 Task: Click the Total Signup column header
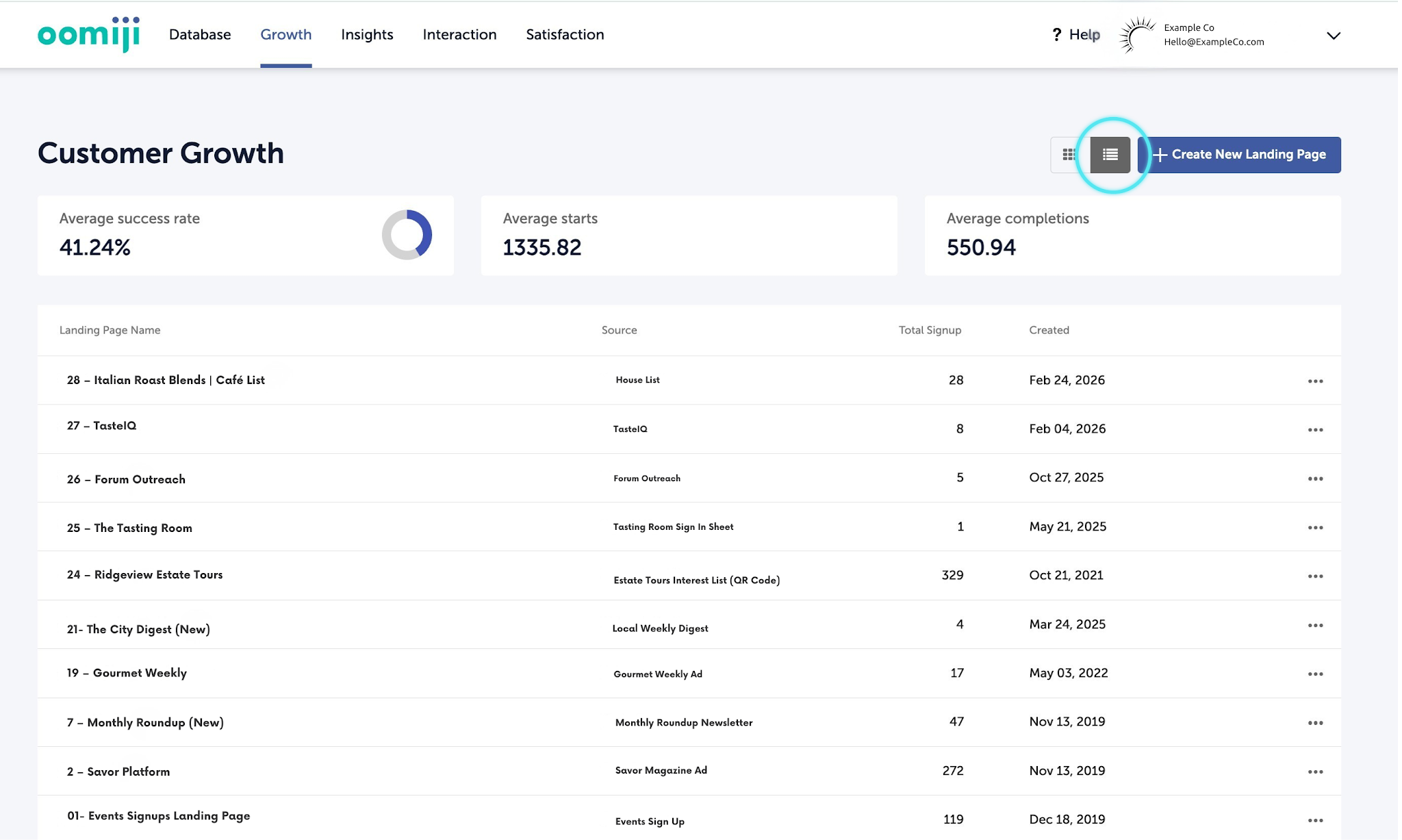click(930, 330)
